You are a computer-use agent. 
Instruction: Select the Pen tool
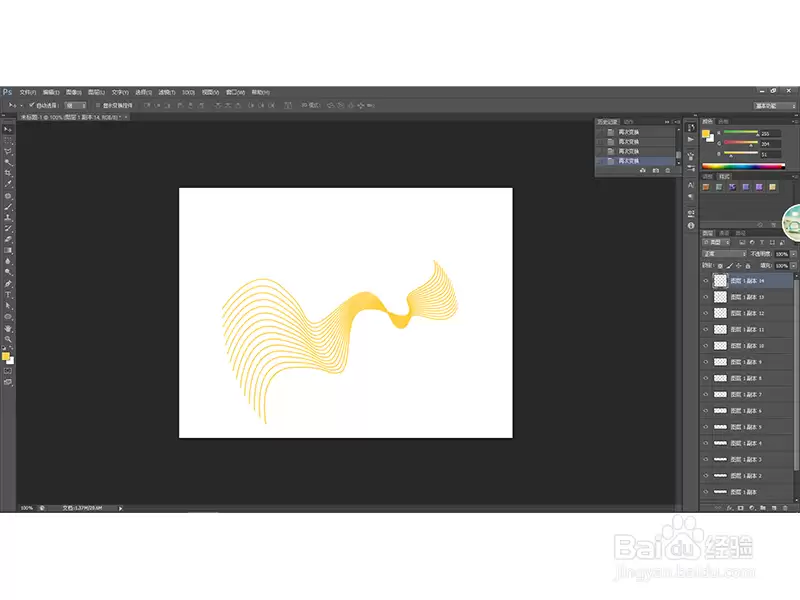[8, 284]
